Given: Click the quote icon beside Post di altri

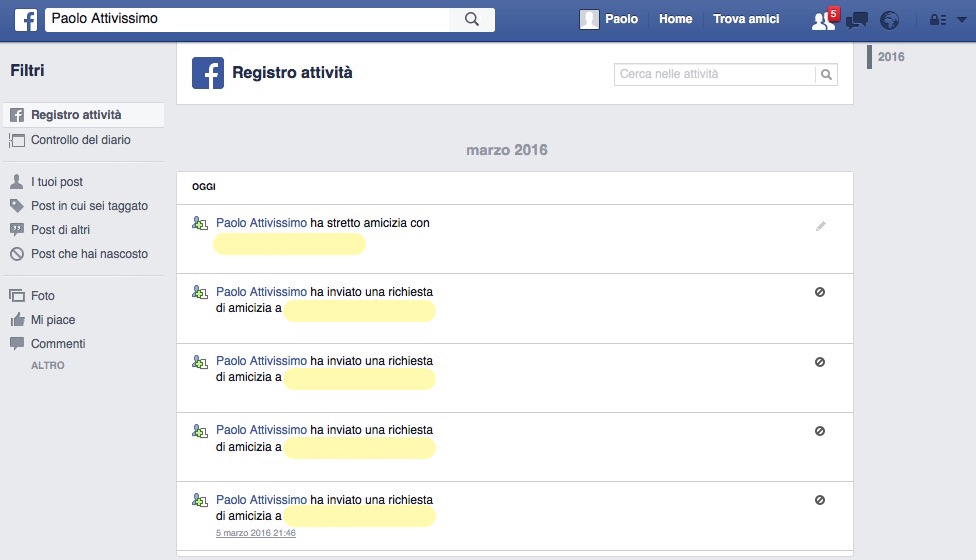Looking at the screenshot, I should 17,230.
